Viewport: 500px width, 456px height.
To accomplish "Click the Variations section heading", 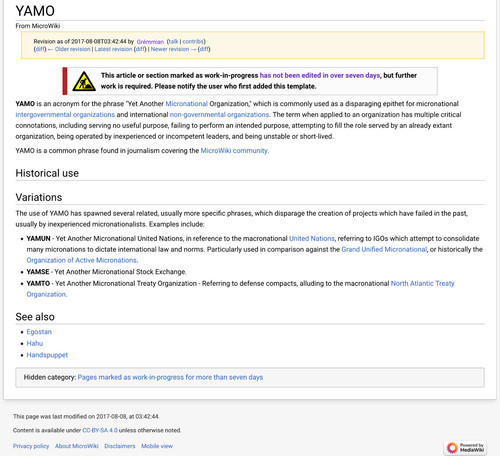I will coord(39,197).
